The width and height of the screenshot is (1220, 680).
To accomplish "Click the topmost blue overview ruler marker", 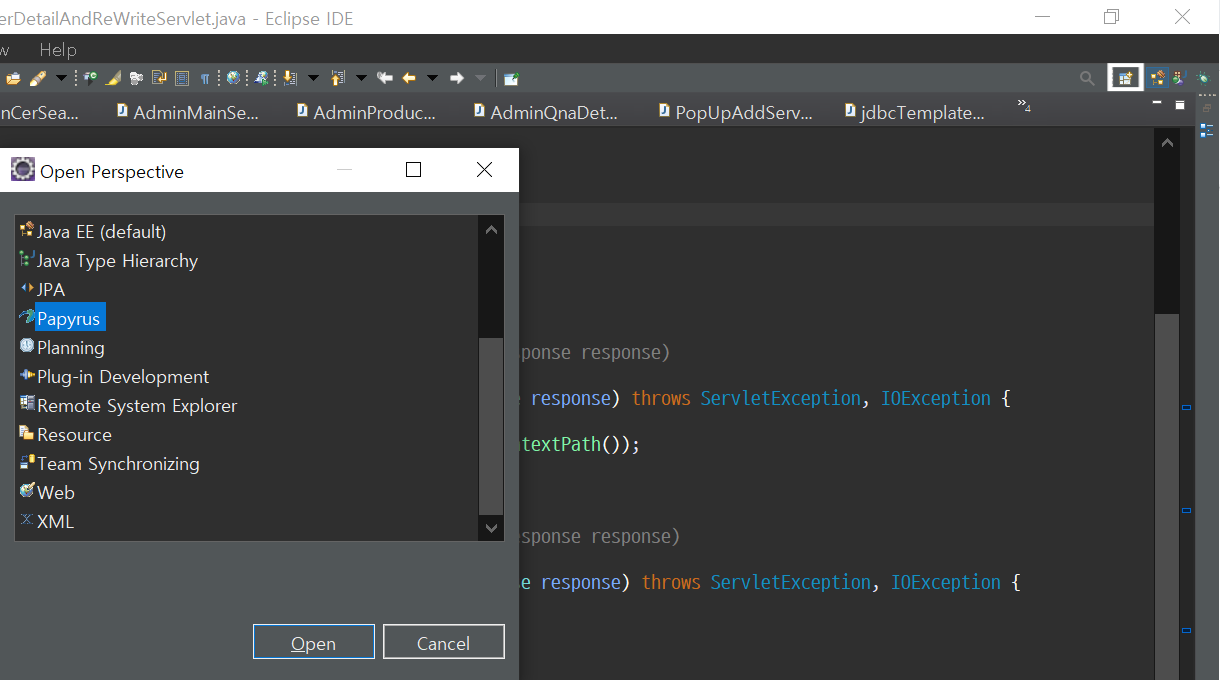I will [1187, 407].
